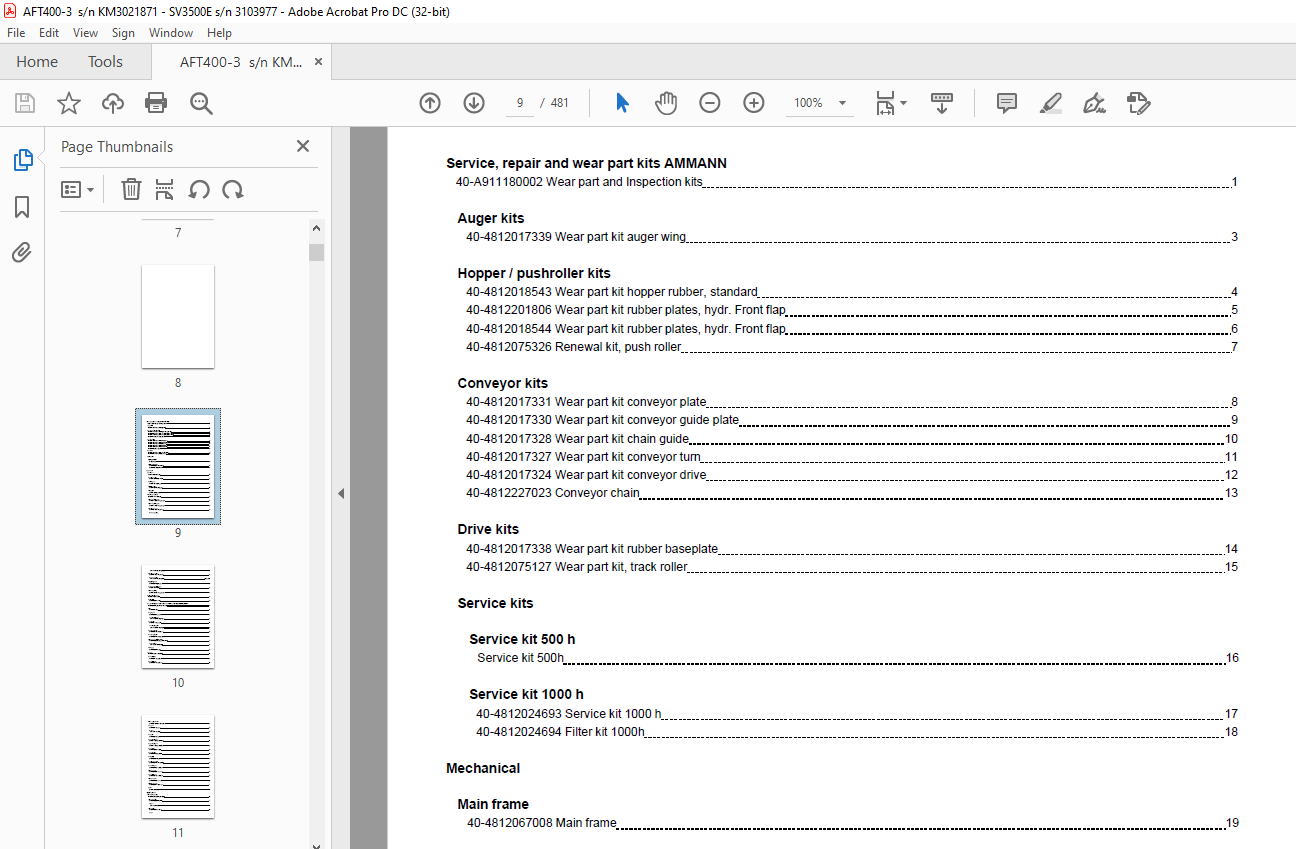
Task: Open the Bookmarks panel icon
Action: point(22,207)
